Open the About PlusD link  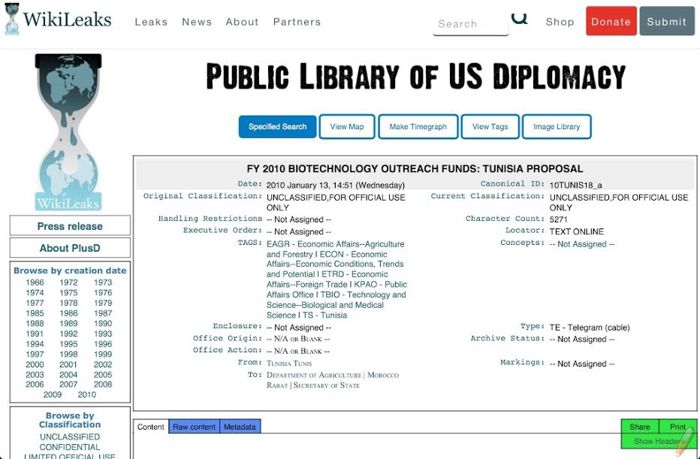pos(70,248)
